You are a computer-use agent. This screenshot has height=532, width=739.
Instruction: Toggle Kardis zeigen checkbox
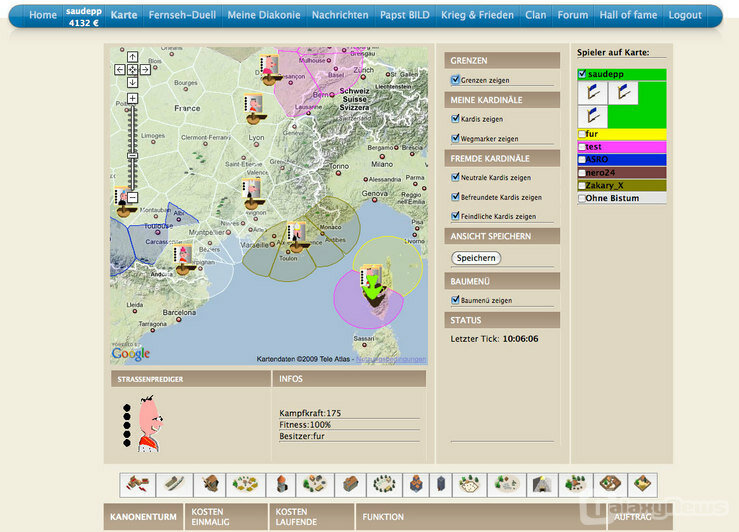[455, 119]
